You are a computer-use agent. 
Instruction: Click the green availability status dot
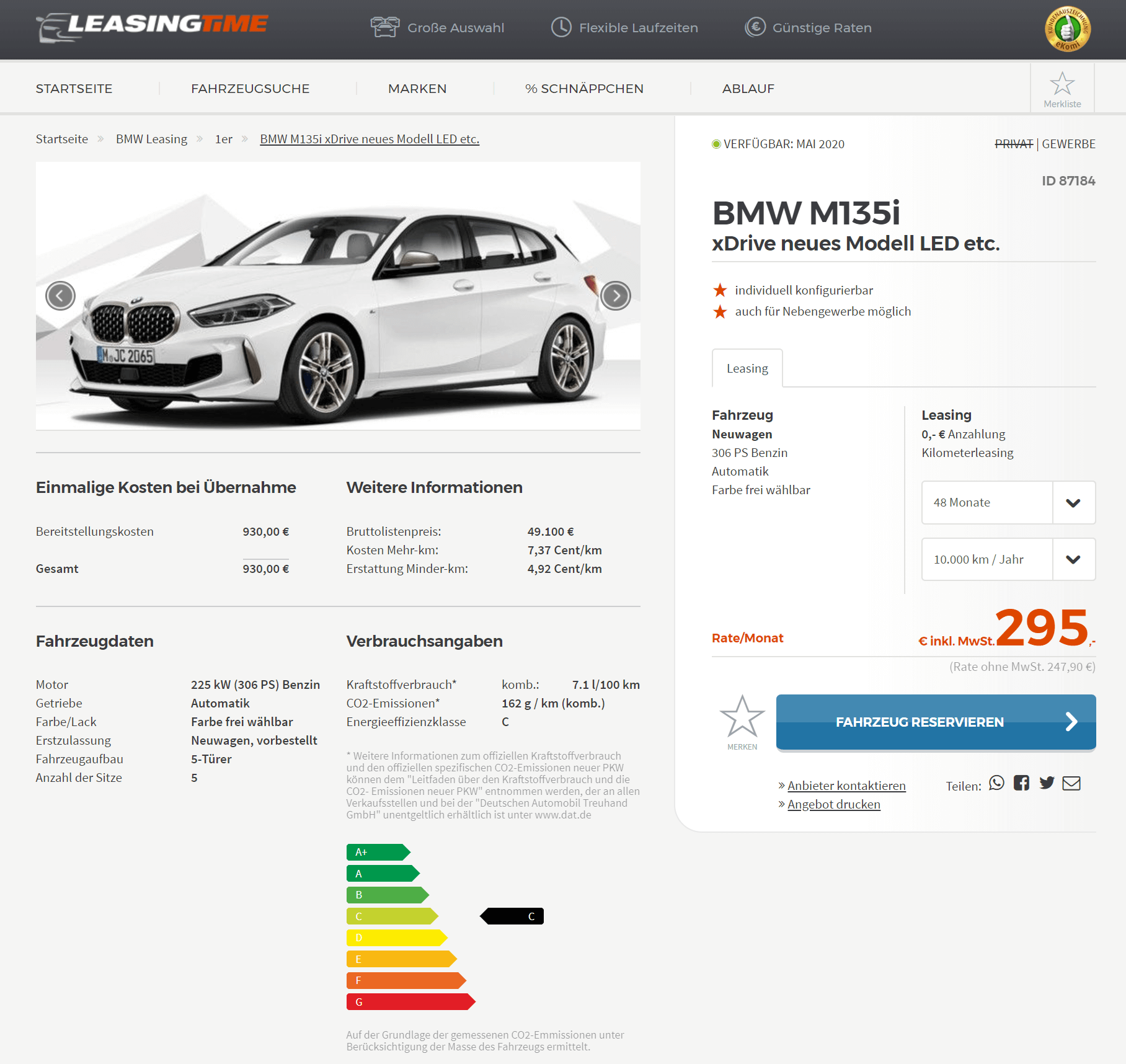coord(716,144)
